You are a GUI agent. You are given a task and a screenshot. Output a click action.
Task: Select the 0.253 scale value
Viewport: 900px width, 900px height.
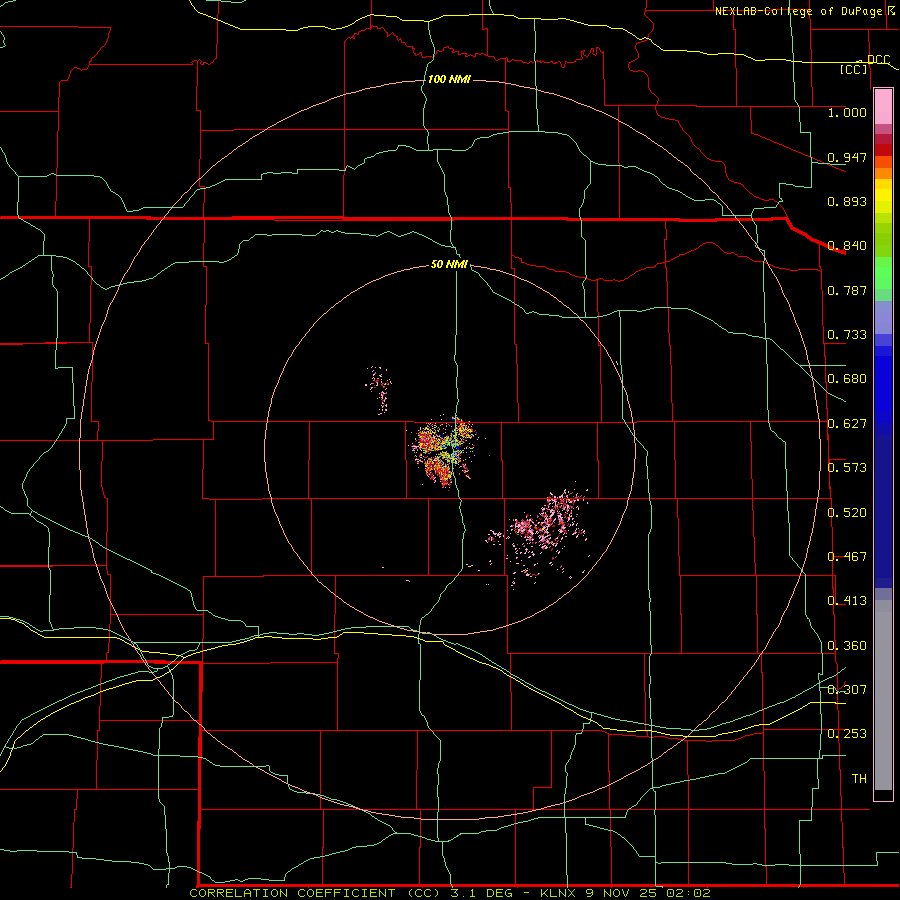coord(847,734)
